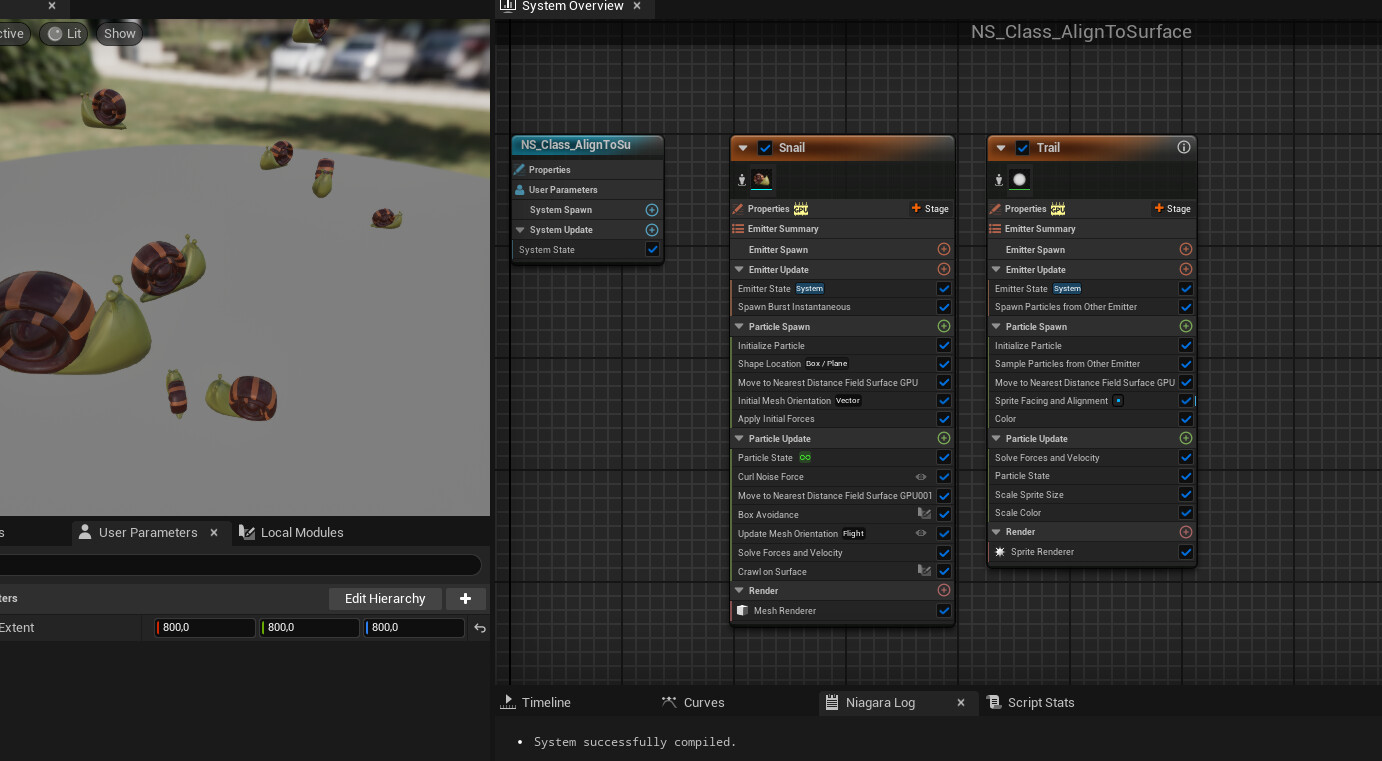
Task: Switch to the Curves tab
Action: click(x=703, y=703)
